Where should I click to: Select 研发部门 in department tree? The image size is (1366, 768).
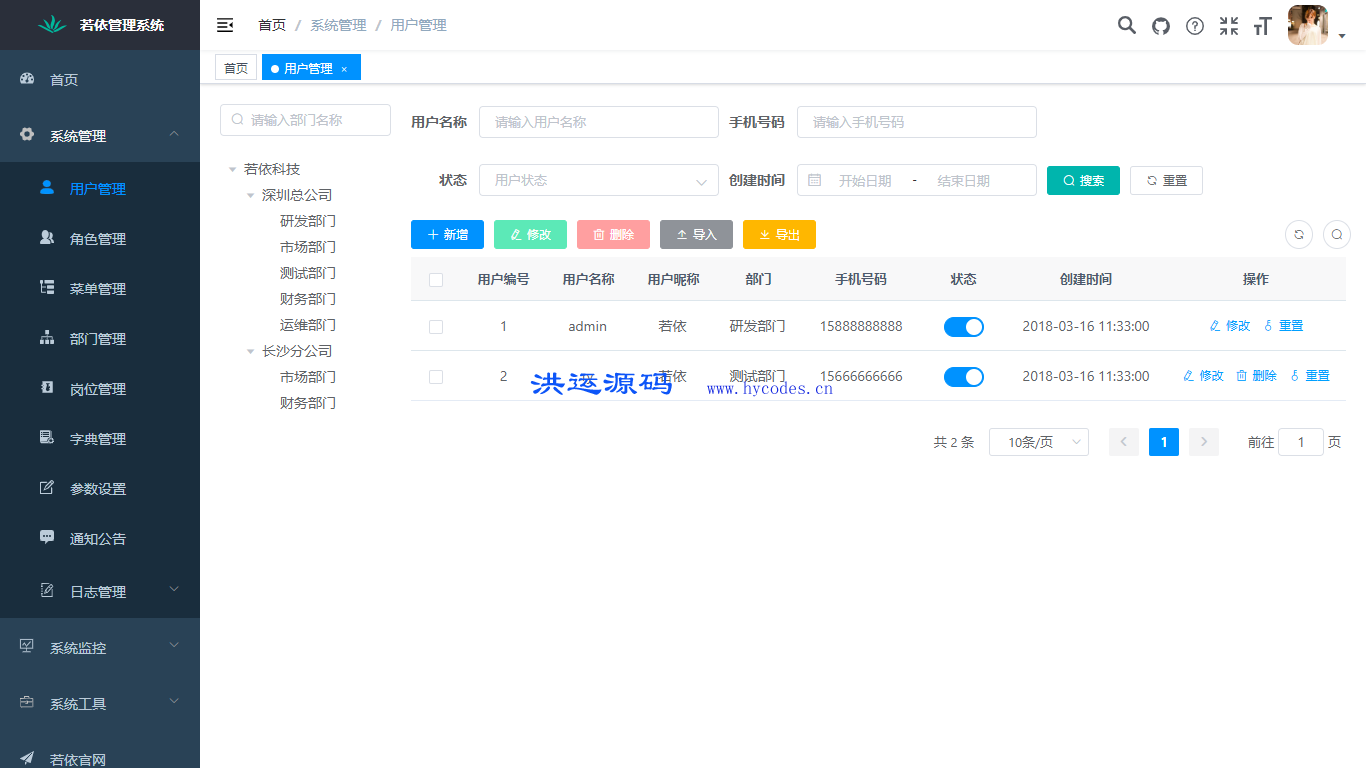(x=308, y=221)
